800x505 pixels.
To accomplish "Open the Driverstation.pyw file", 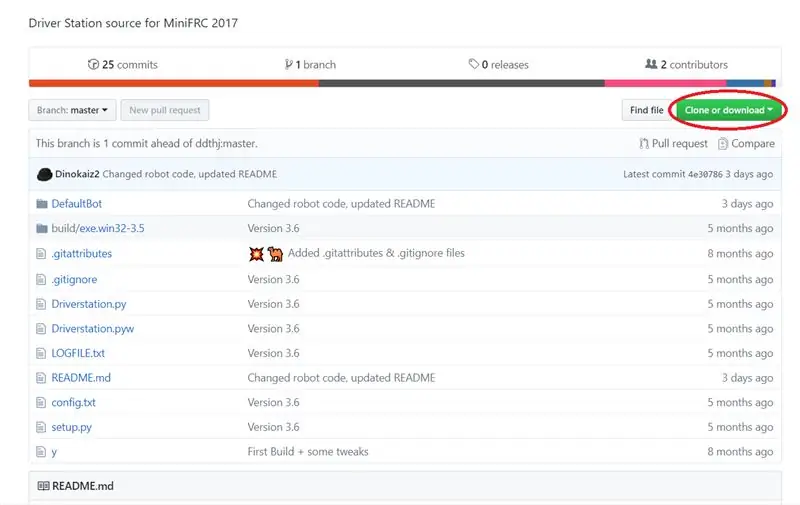I will 93,329.
